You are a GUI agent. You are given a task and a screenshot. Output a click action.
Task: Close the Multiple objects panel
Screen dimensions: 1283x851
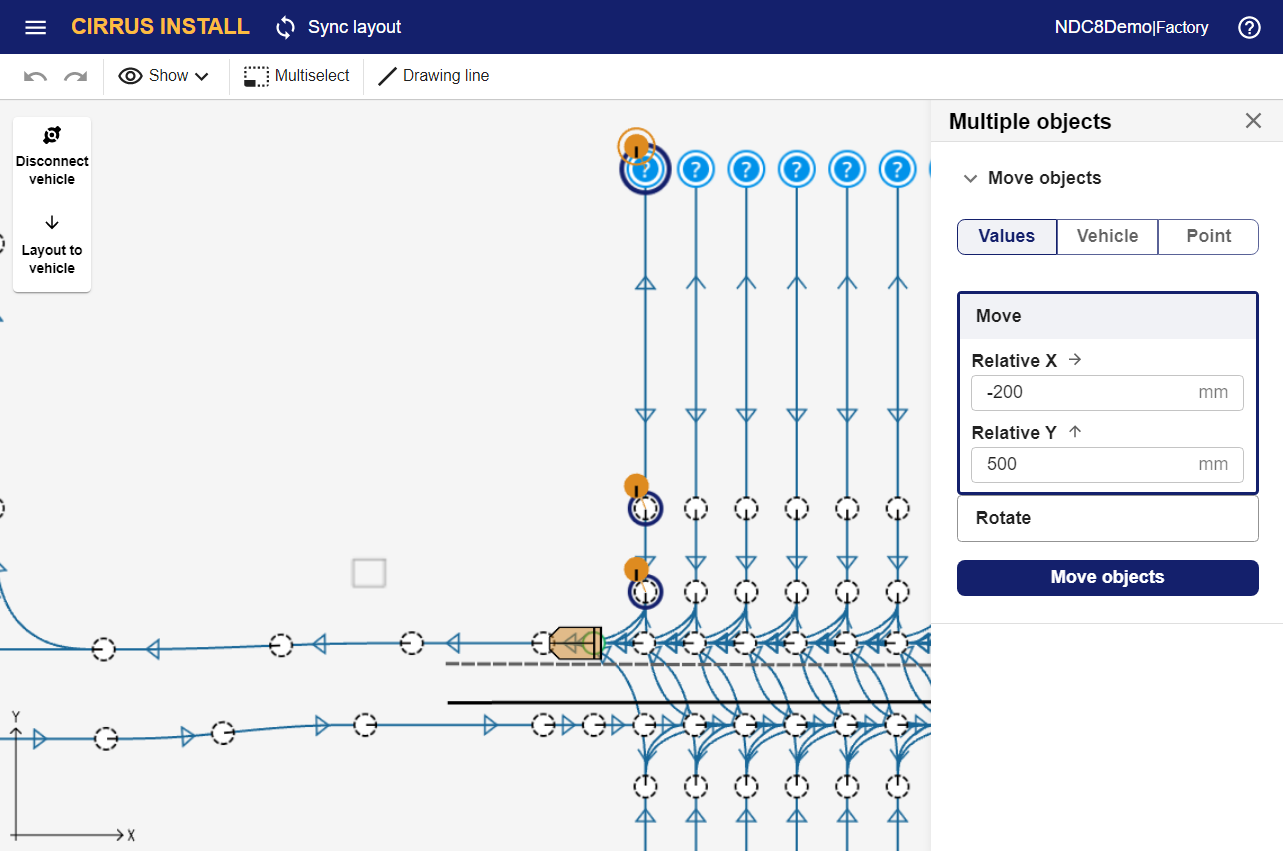pyautogui.click(x=1253, y=121)
